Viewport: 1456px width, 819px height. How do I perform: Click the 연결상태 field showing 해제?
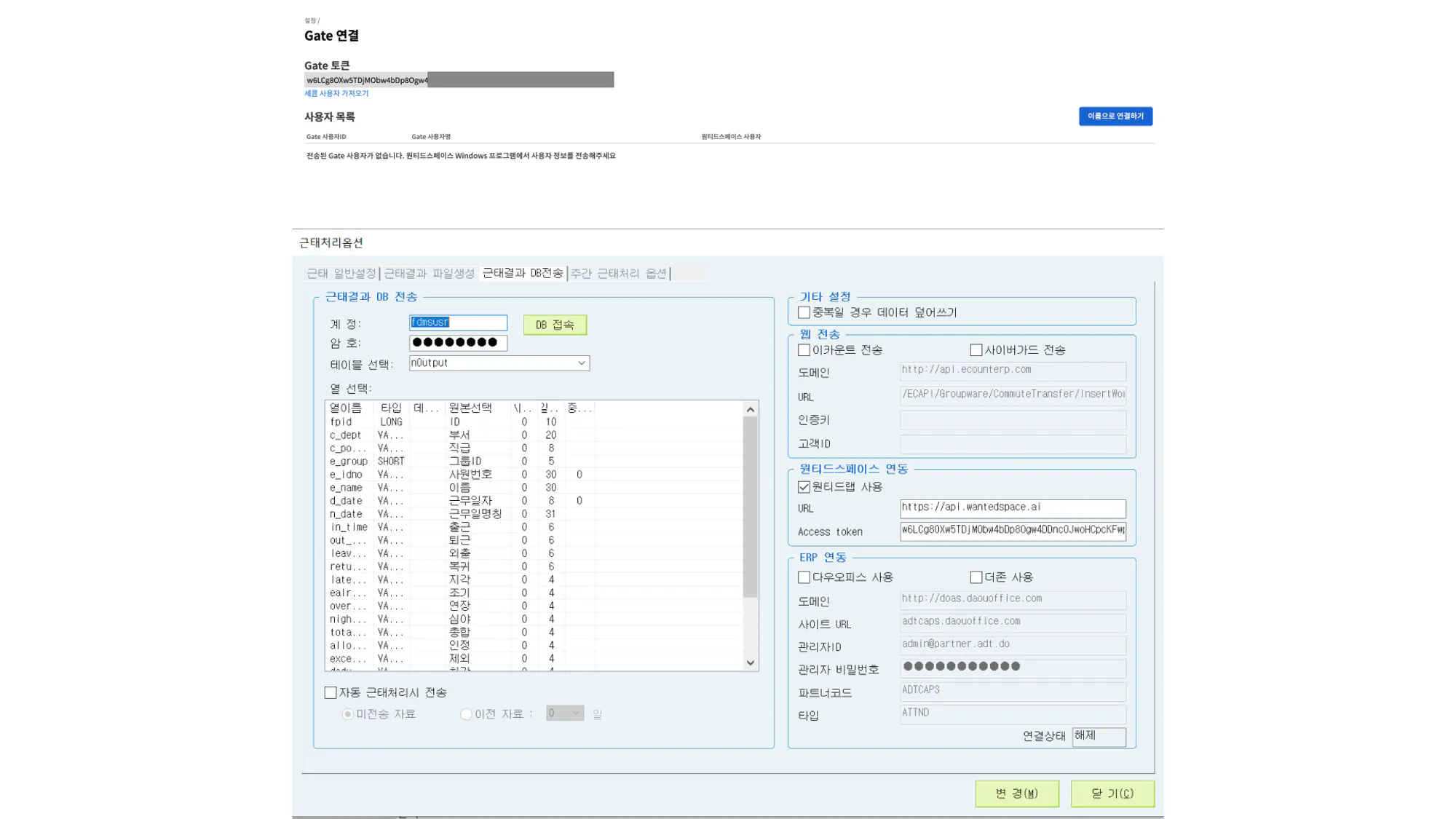pyautogui.click(x=1099, y=737)
